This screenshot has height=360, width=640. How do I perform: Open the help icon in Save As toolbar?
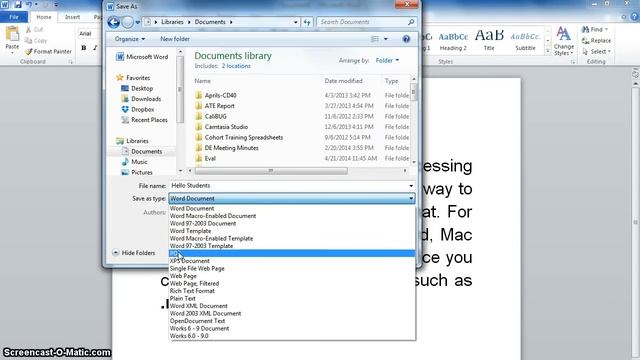406,39
